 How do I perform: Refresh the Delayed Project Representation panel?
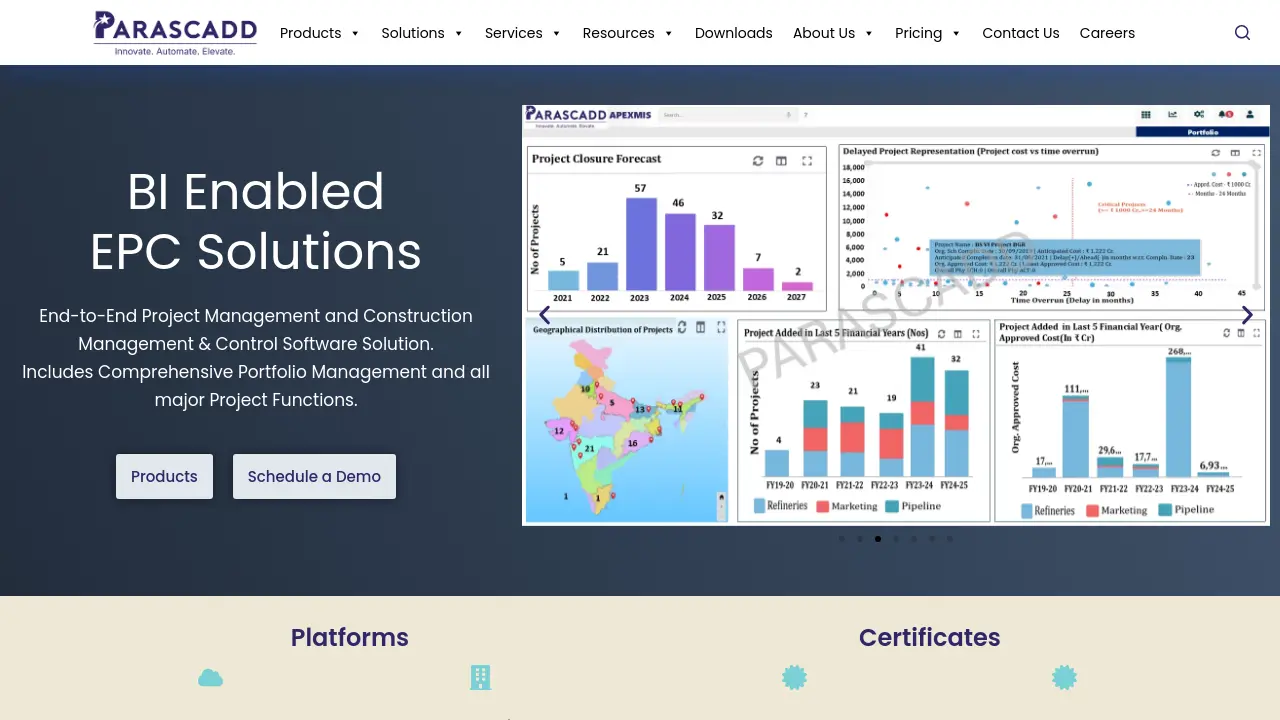coord(1215,153)
